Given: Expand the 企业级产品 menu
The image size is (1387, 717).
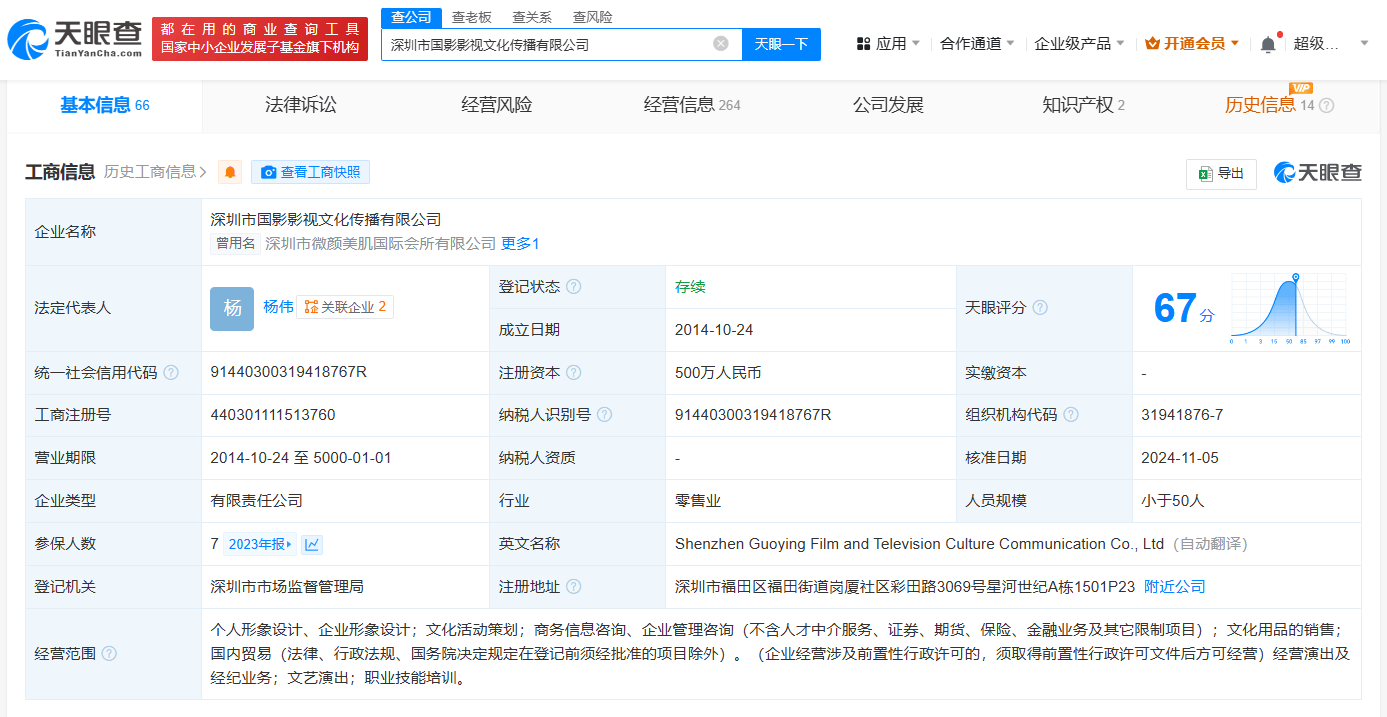Looking at the screenshot, I should [1079, 44].
